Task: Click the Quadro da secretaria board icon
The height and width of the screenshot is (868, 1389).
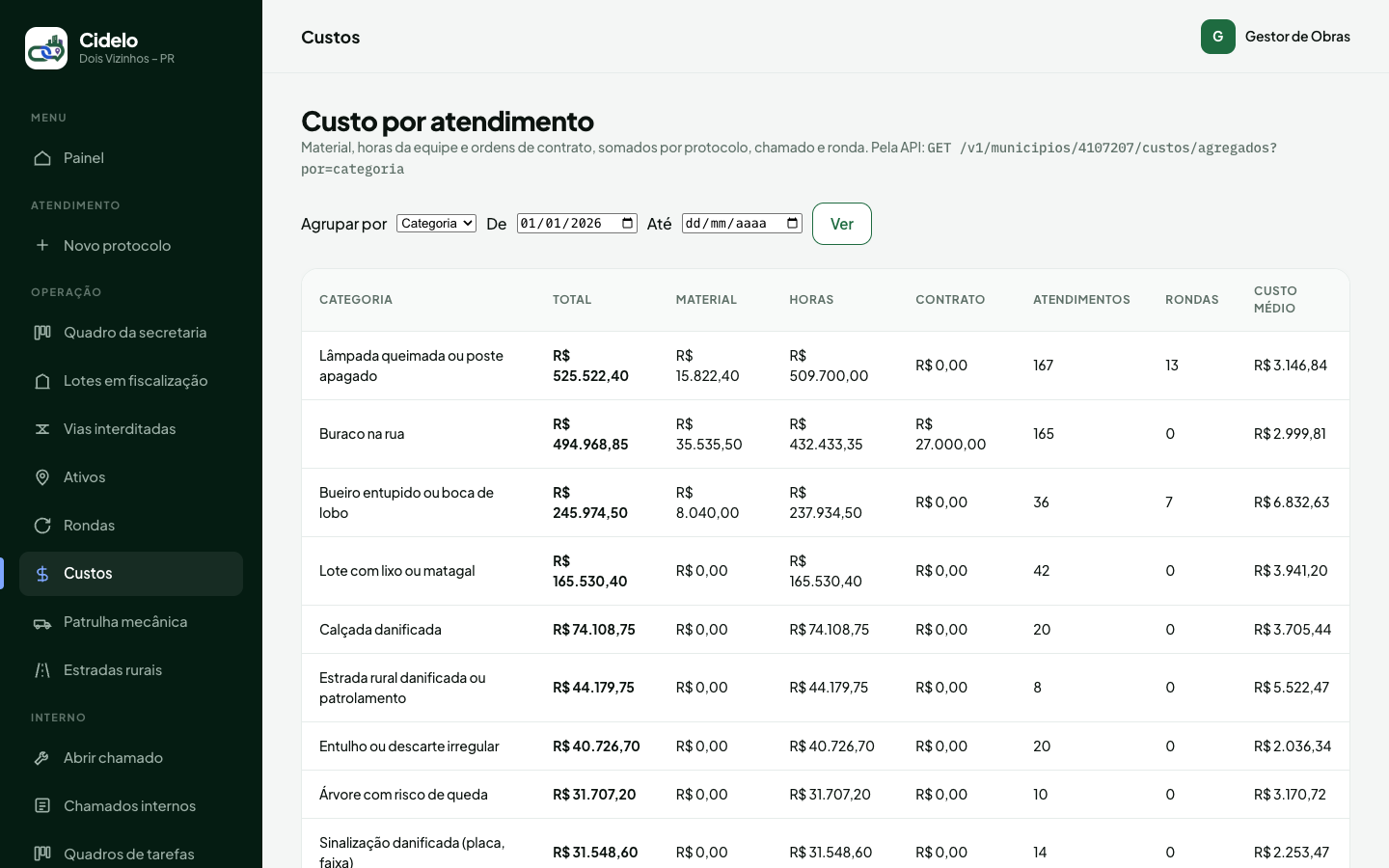Action: [42, 333]
